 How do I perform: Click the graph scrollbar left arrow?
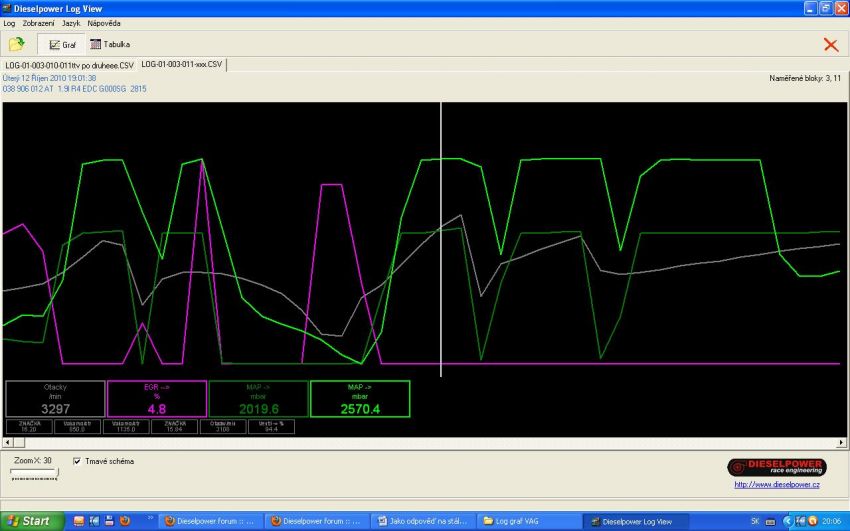[x=7, y=443]
